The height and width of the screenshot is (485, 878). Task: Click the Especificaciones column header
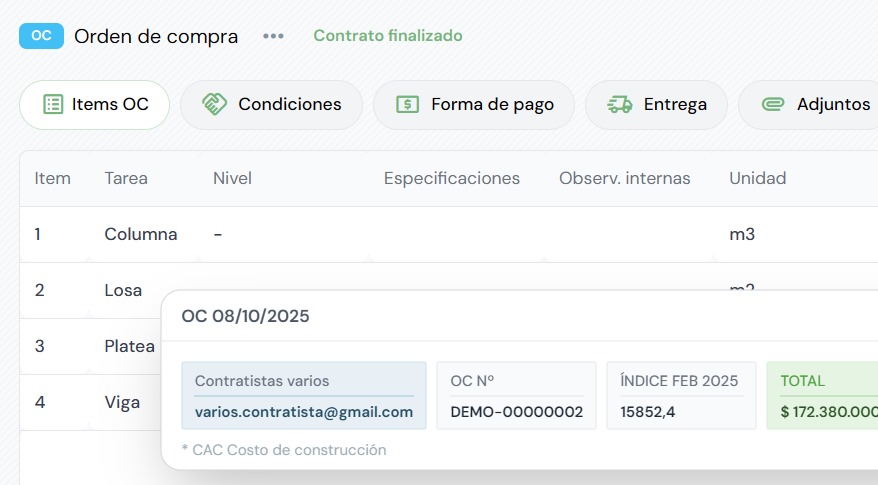pos(452,179)
